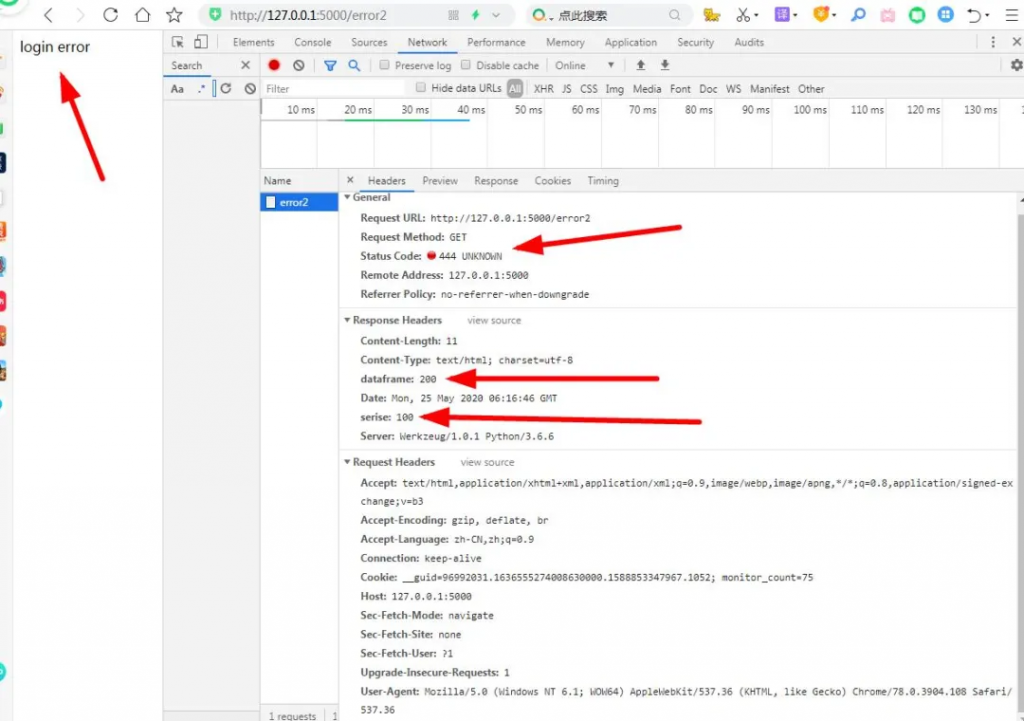Image resolution: width=1024 pixels, height=721 pixels.
Task: Switch to the Console tab
Action: [312, 42]
